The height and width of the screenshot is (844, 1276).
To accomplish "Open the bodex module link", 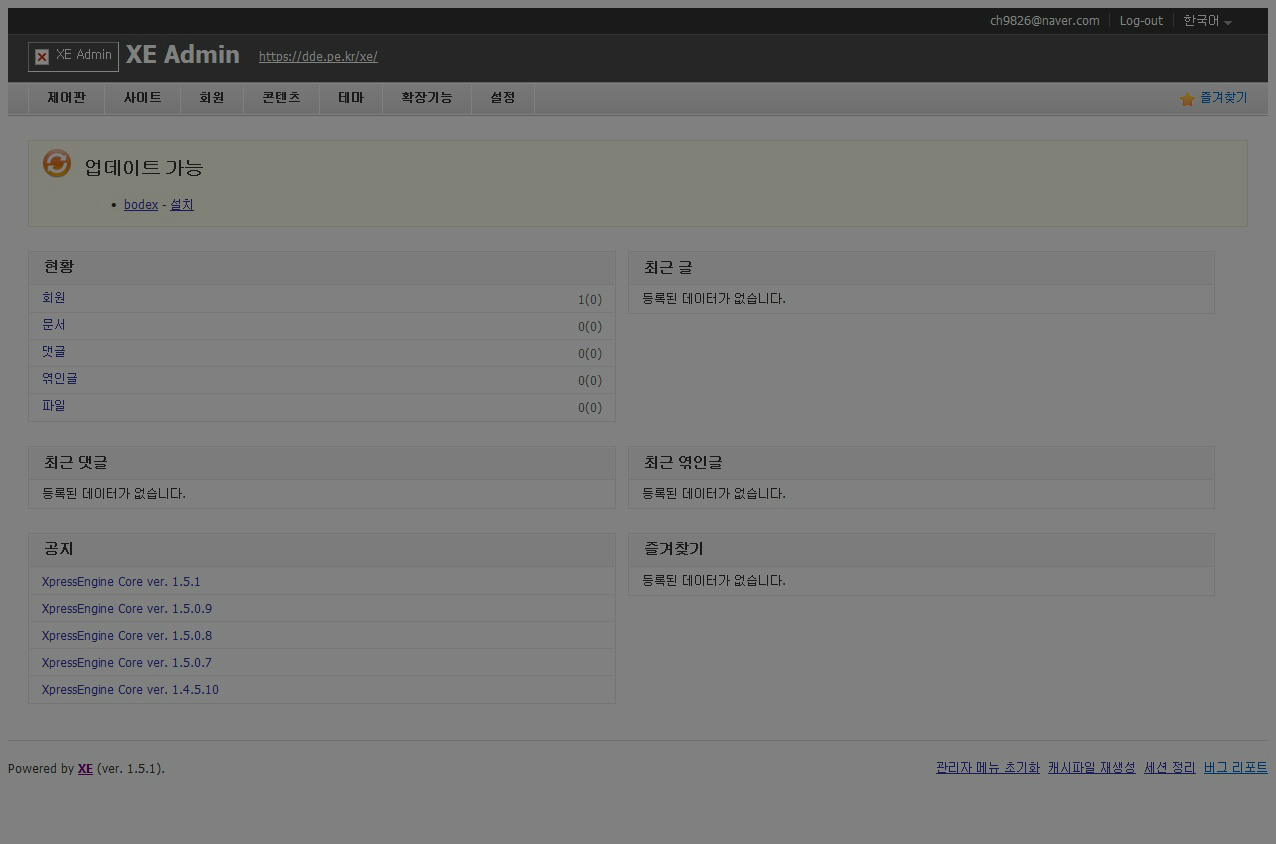I will [140, 204].
